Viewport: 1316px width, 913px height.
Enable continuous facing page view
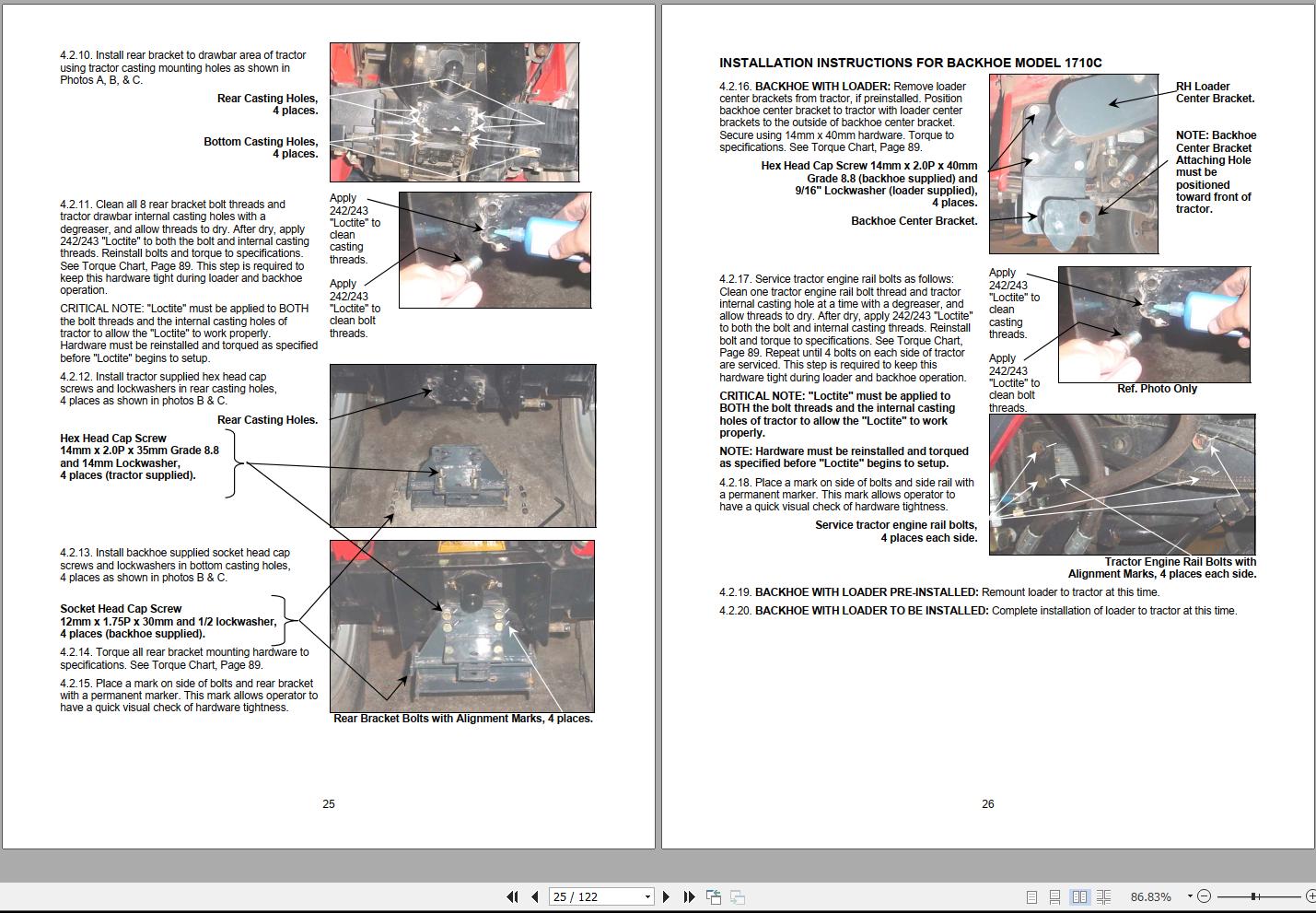coord(1103,896)
